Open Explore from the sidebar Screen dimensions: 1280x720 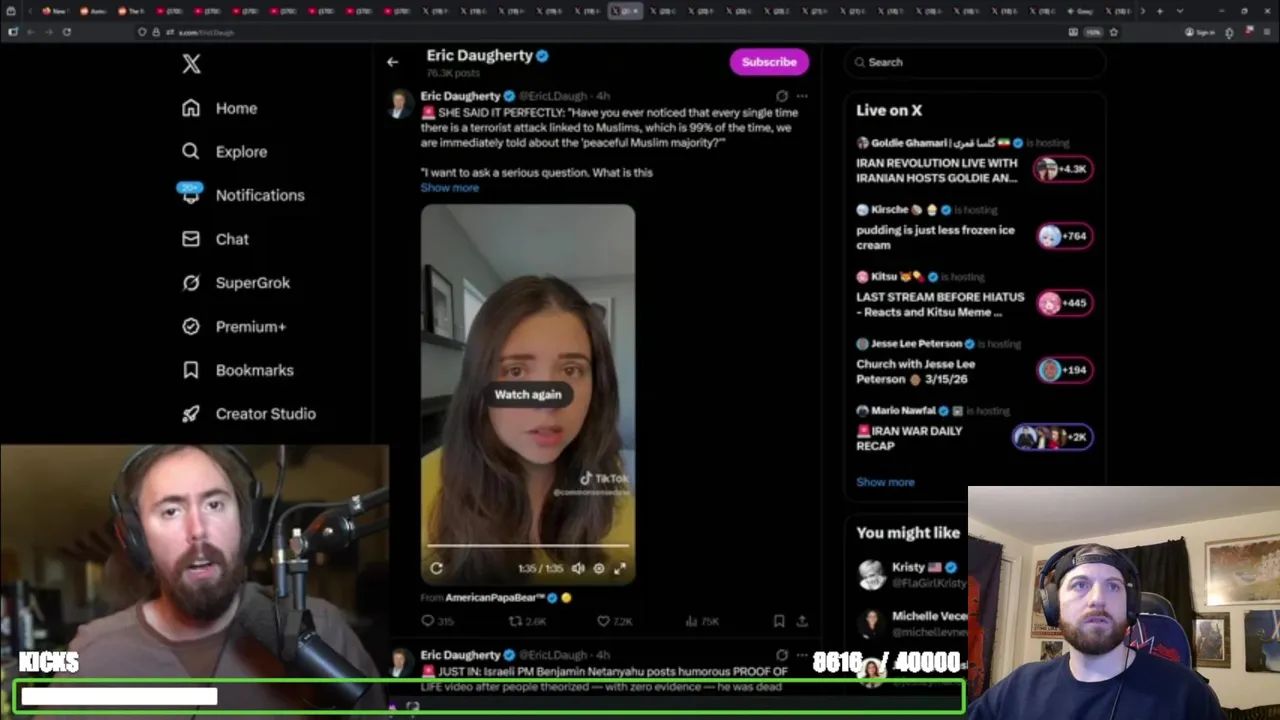point(224,152)
